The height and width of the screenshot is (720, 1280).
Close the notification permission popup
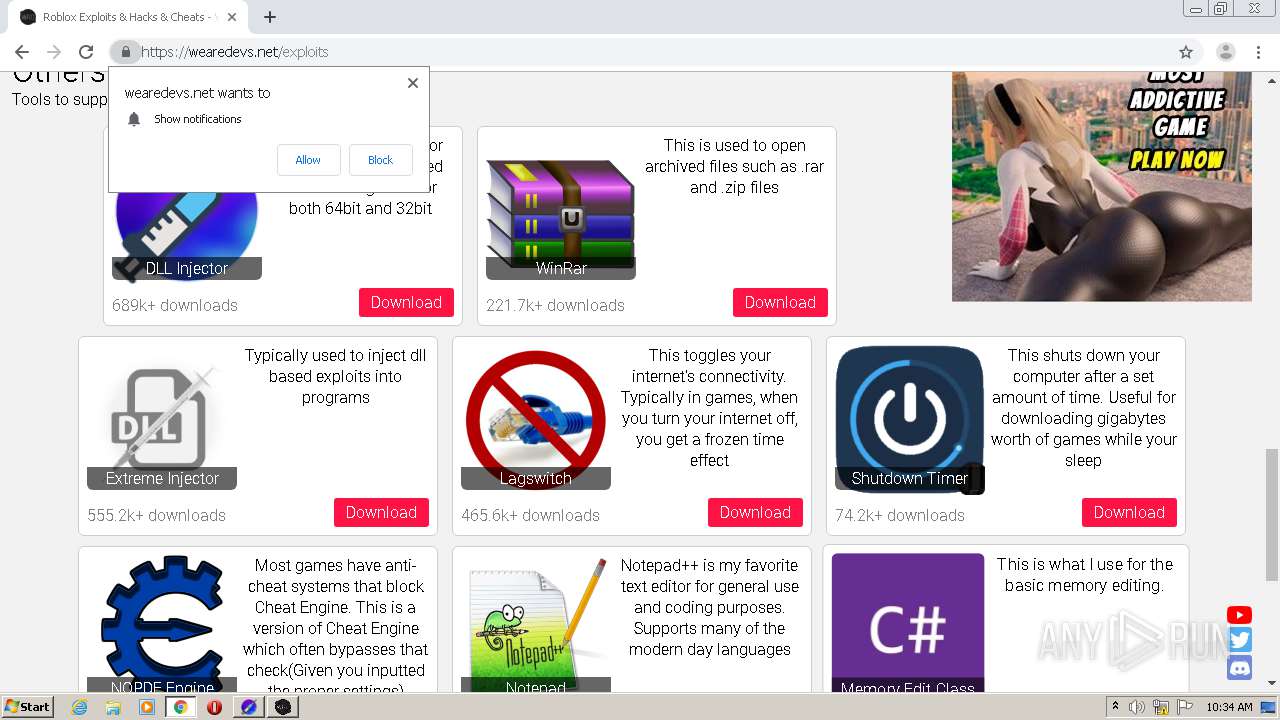(413, 83)
